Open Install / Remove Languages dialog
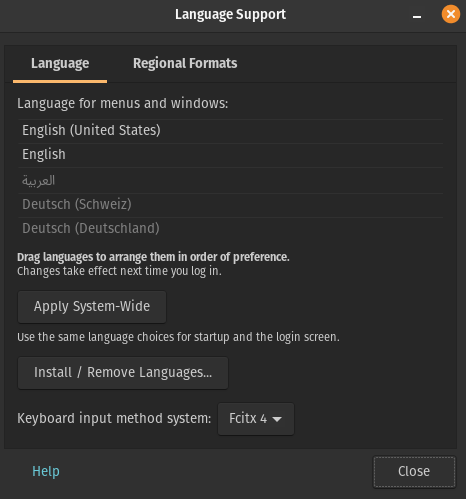Image resolution: width=466 pixels, height=499 pixels. 123,373
